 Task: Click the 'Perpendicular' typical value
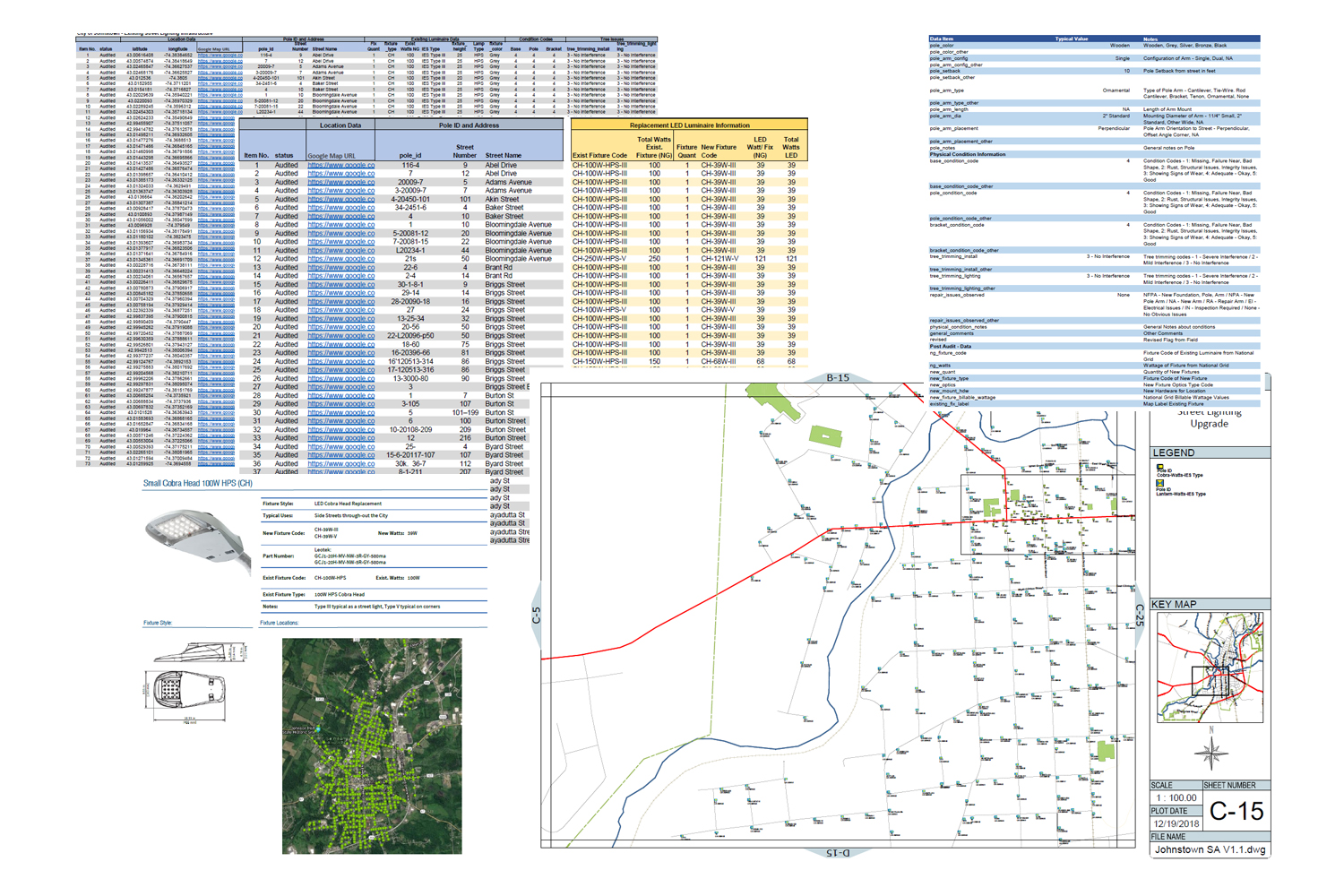click(x=1114, y=129)
